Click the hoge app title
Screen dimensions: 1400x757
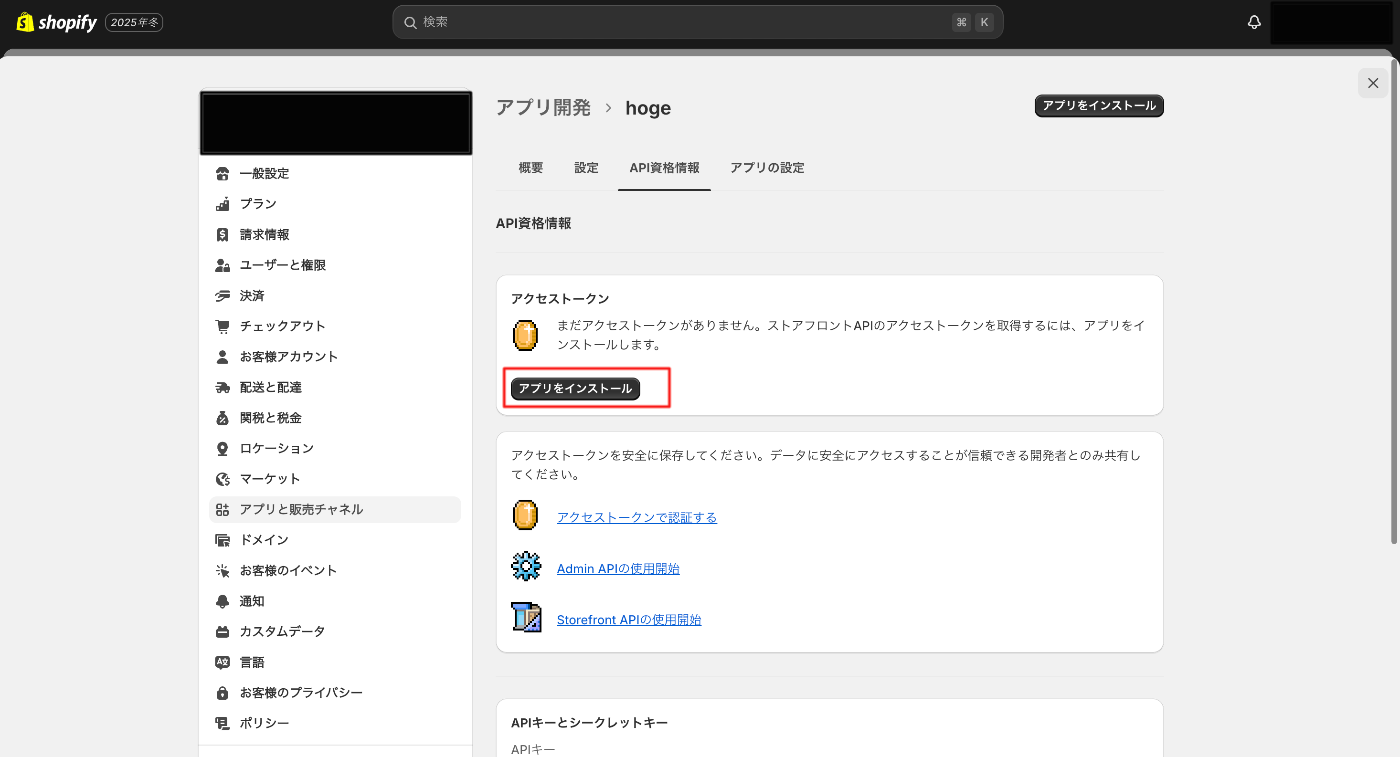click(648, 108)
